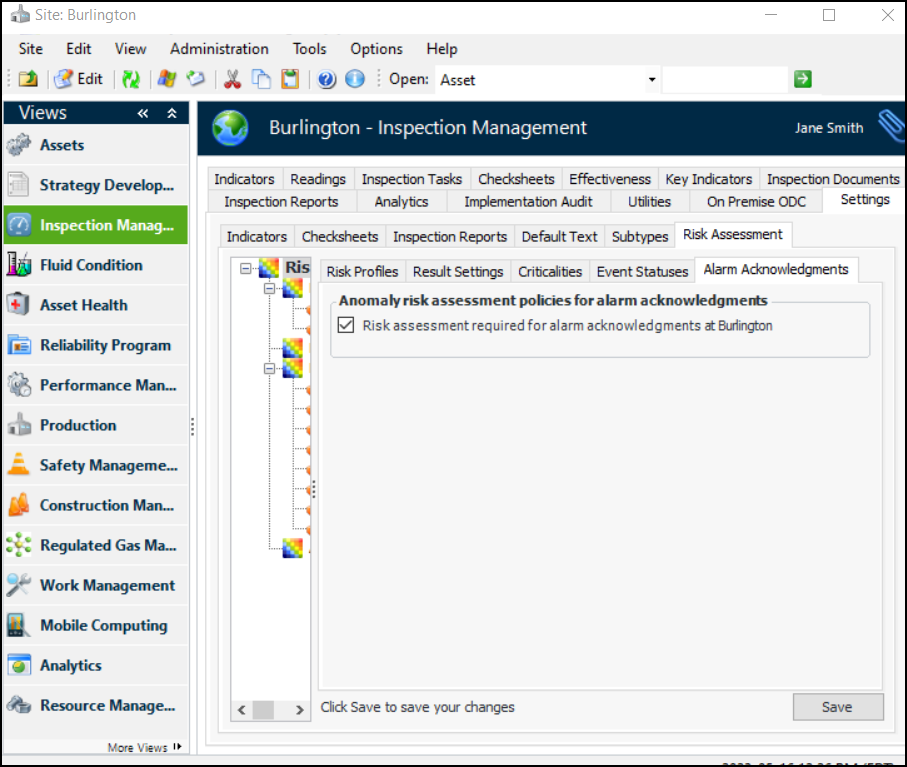Uncheck Risk assessment required for alarm acknowledgments
This screenshot has width=907, height=767.
coord(347,325)
